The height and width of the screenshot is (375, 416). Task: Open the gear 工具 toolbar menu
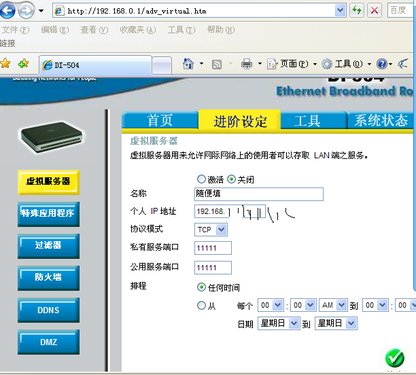coord(347,64)
